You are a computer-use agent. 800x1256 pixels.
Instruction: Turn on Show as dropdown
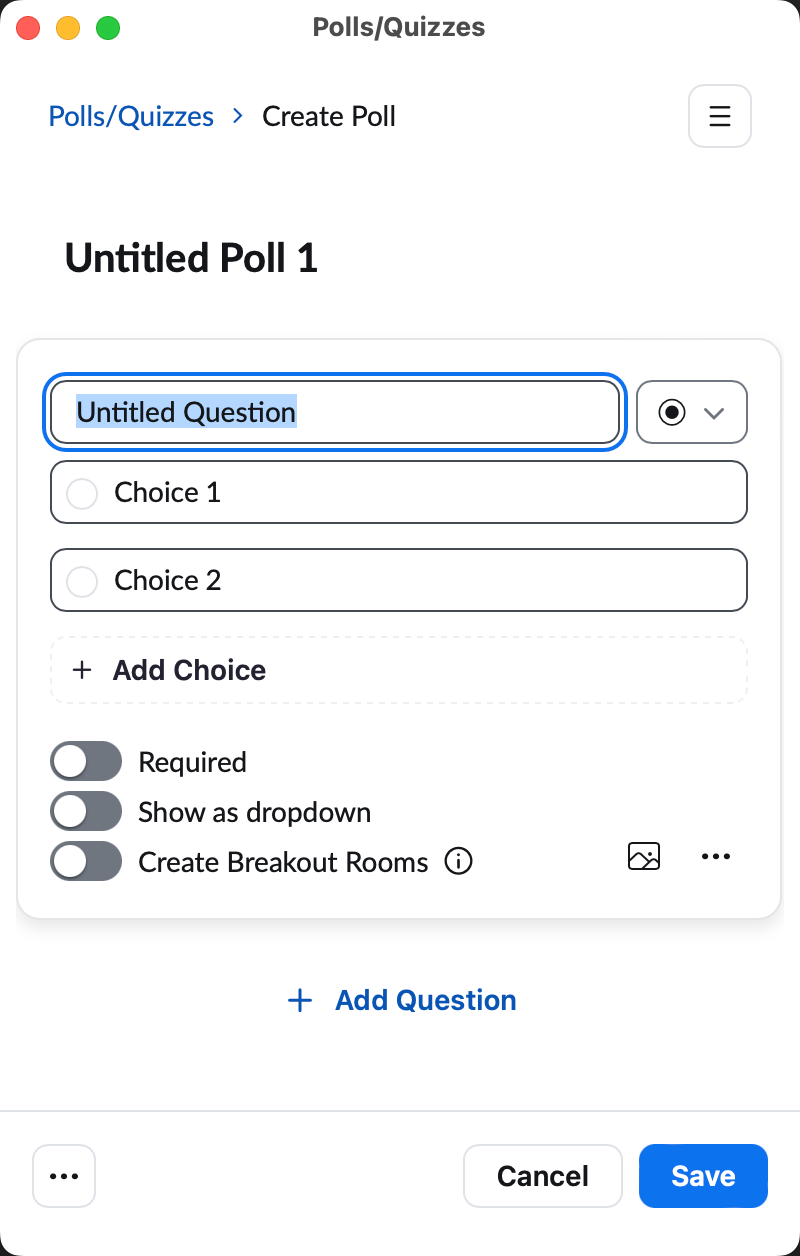coord(85,811)
